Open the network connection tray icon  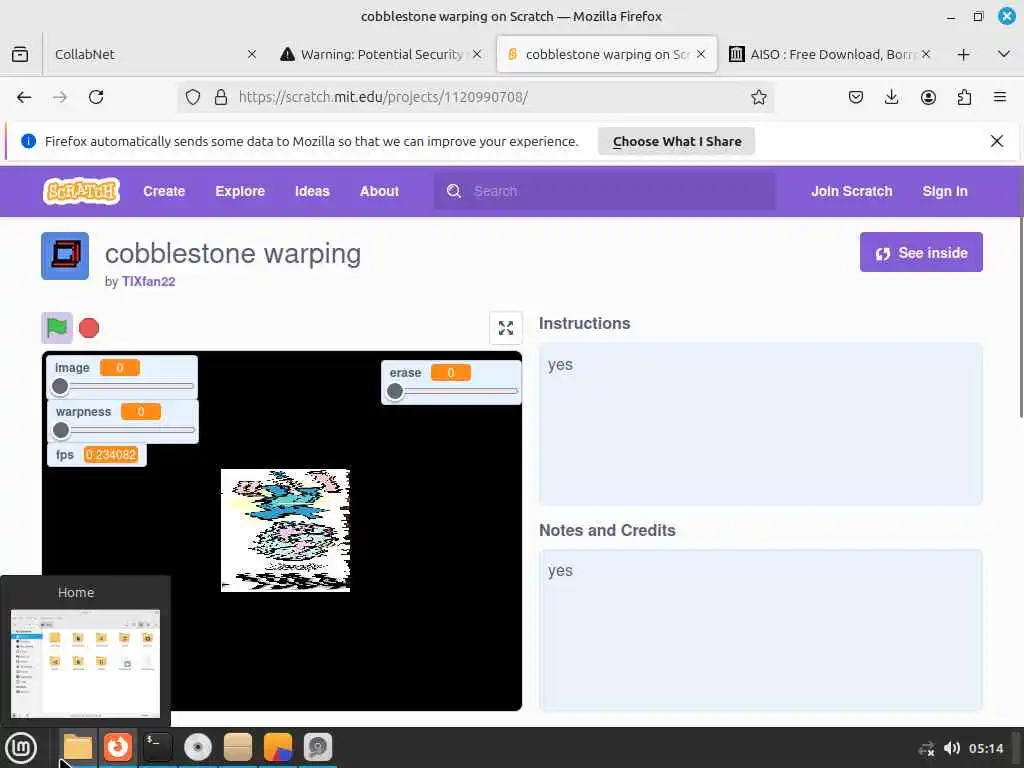coord(926,748)
